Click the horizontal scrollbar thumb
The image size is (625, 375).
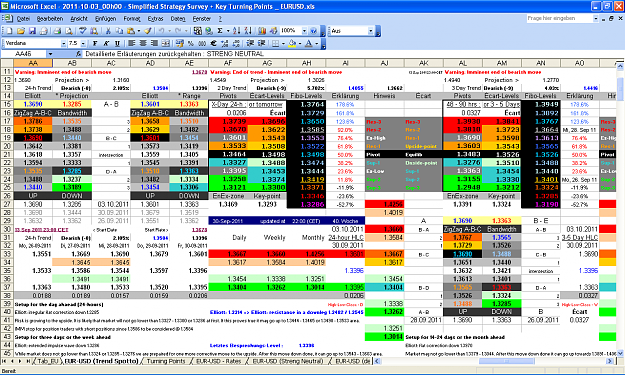pos(506,361)
